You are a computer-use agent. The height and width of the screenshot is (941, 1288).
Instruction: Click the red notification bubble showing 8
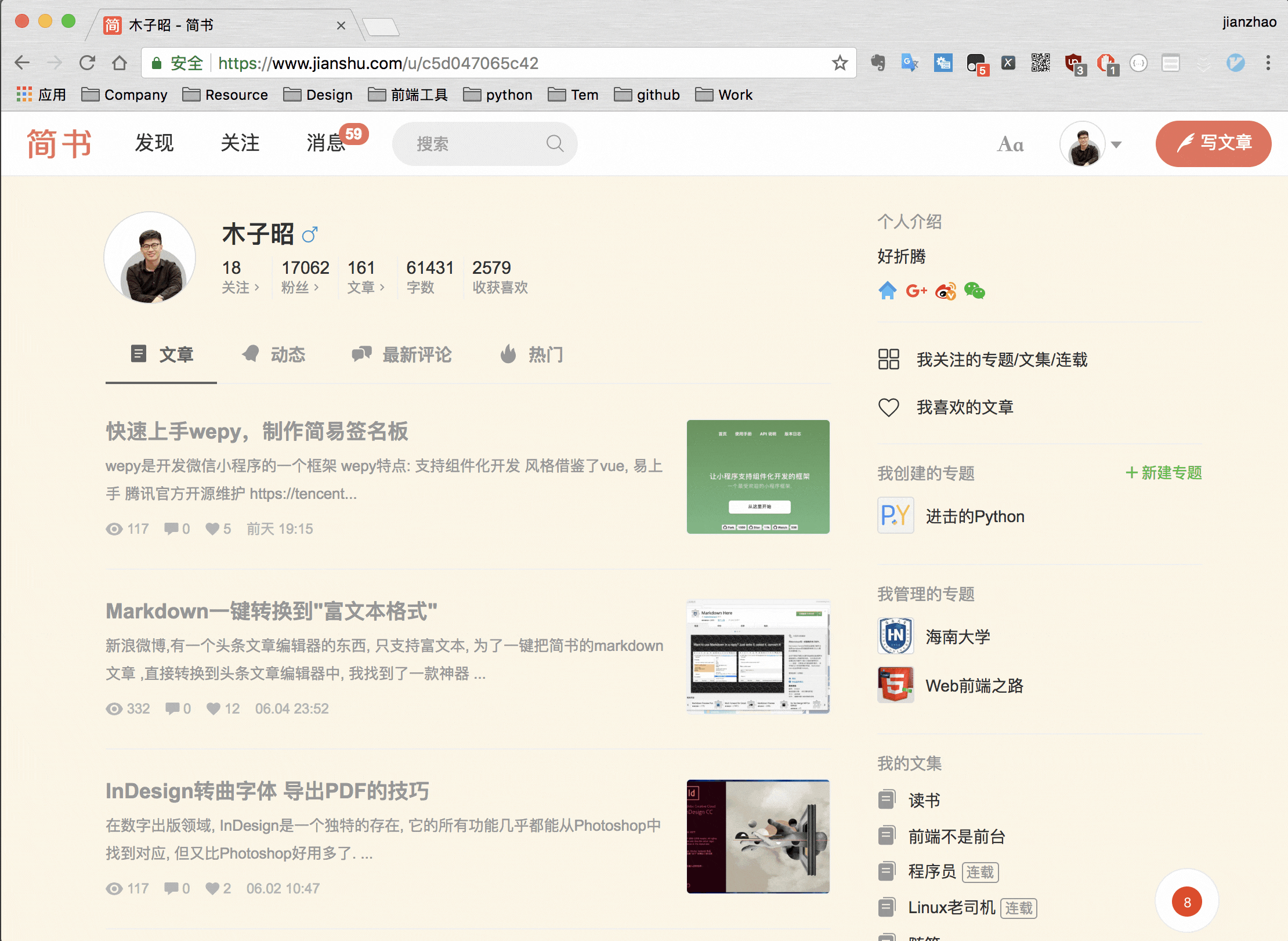coord(1187,901)
